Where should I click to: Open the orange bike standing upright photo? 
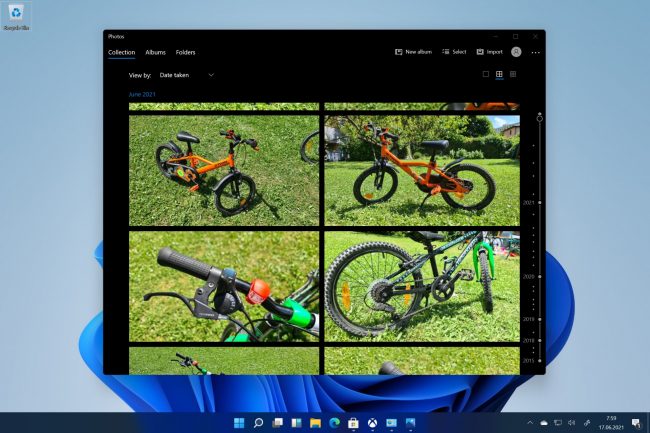pos(422,170)
